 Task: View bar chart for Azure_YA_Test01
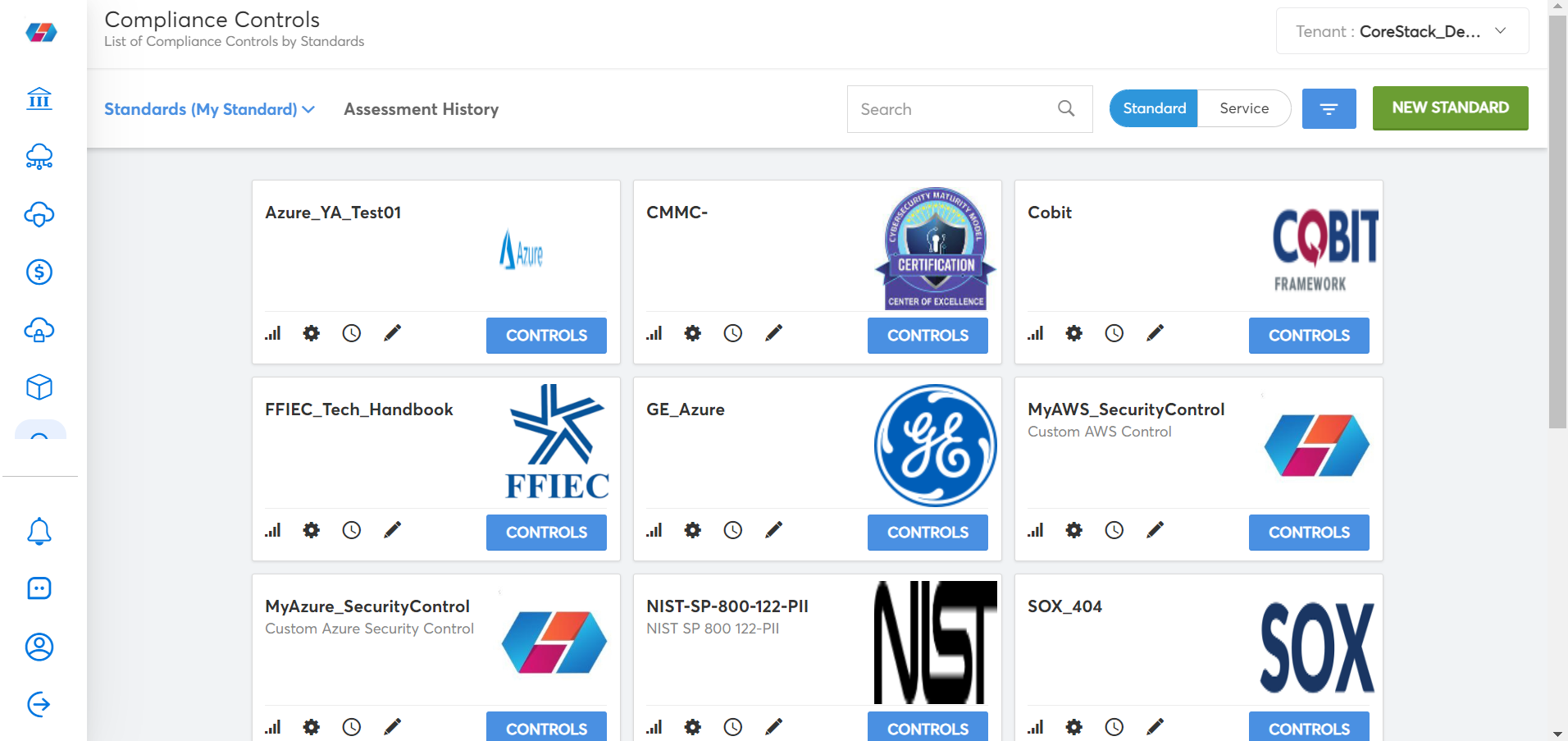coord(273,333)
